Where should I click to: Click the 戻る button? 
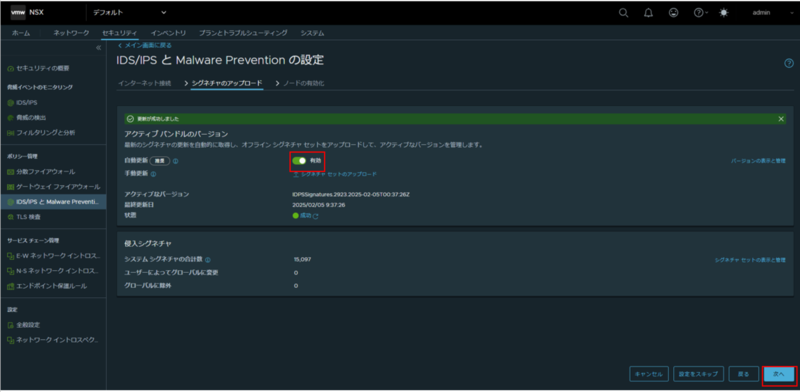[743, 374]
